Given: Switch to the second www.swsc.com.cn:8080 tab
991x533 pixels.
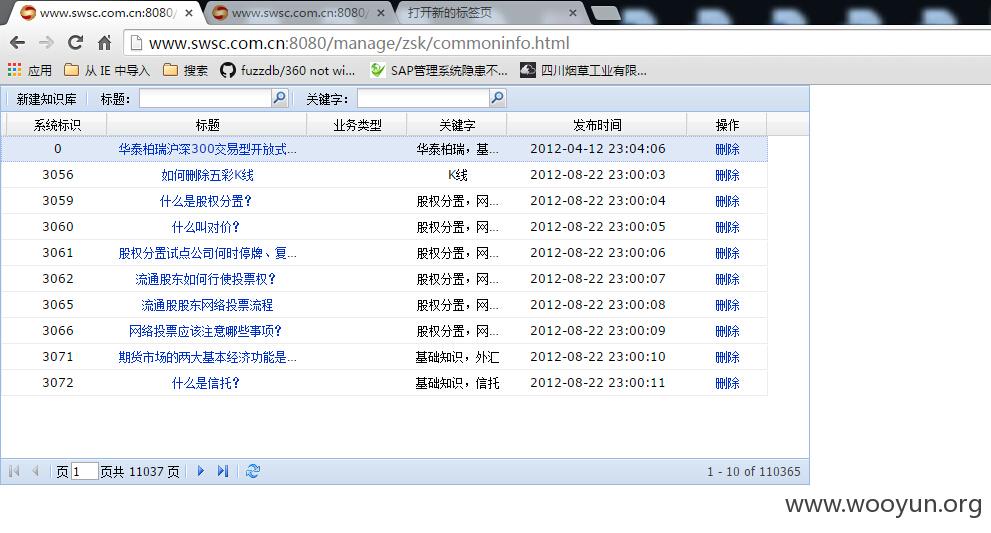Looking at the screenshot, I should tap(297, 13).
